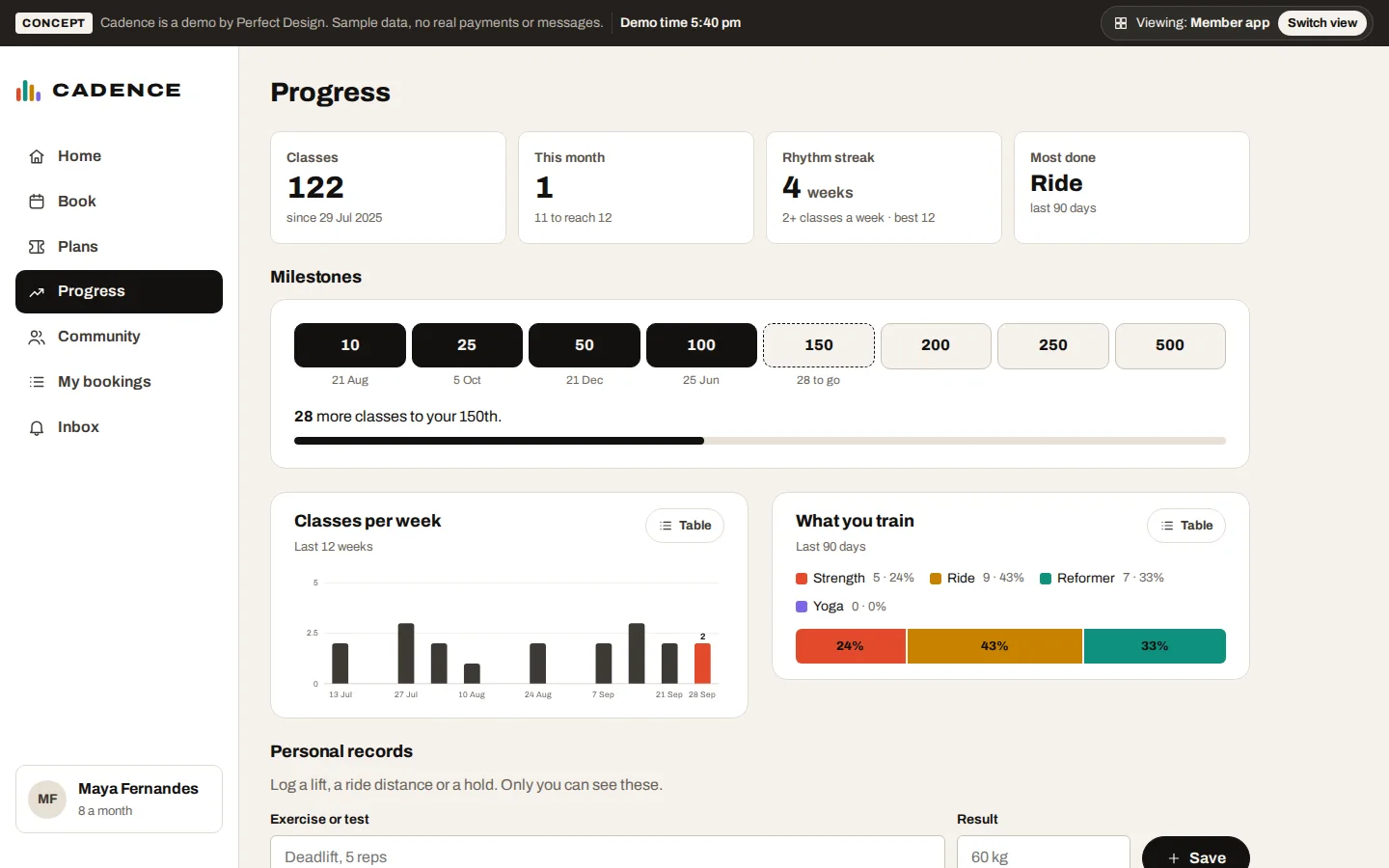Select the 500 milestone badge
Viewport: 1389px width, 868px height.
coord(1170,345)
